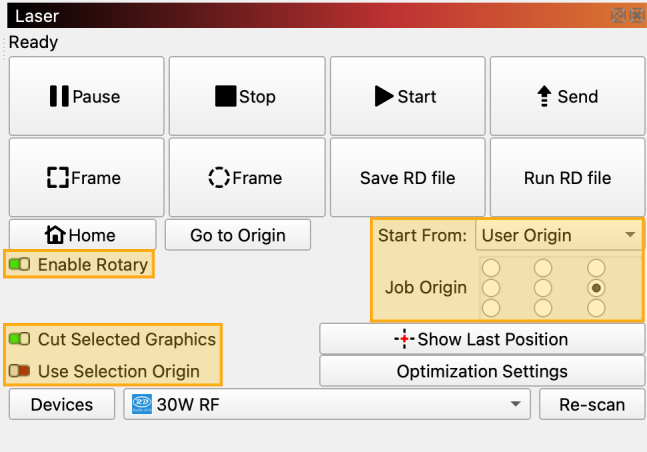This screenshot has height=452, width=647.
Task: Enable the Use Selection Origin switch
Action: 20,371
